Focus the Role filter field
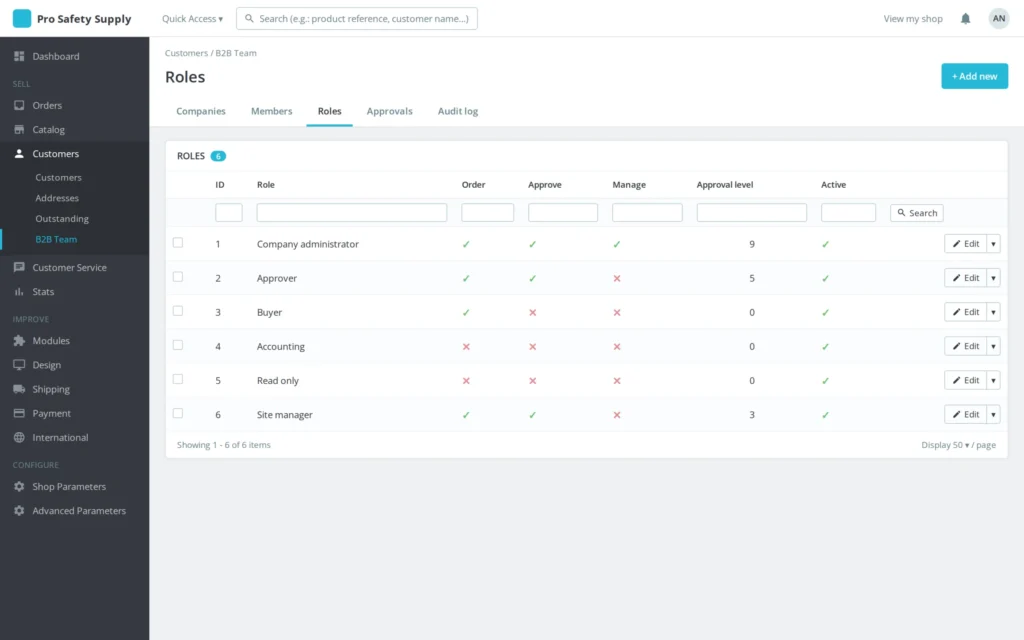The image size is (1024, 640). click(x=351, y=212)
